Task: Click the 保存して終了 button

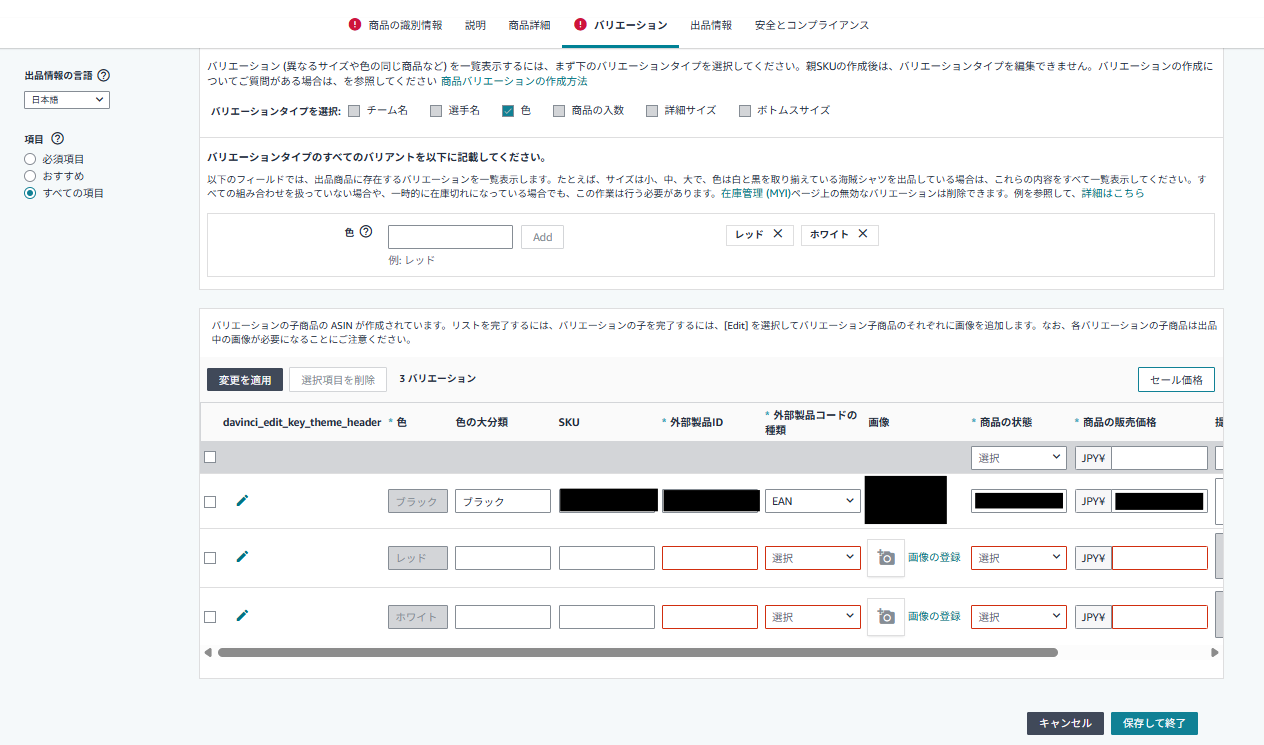Action: [1154, 723]
